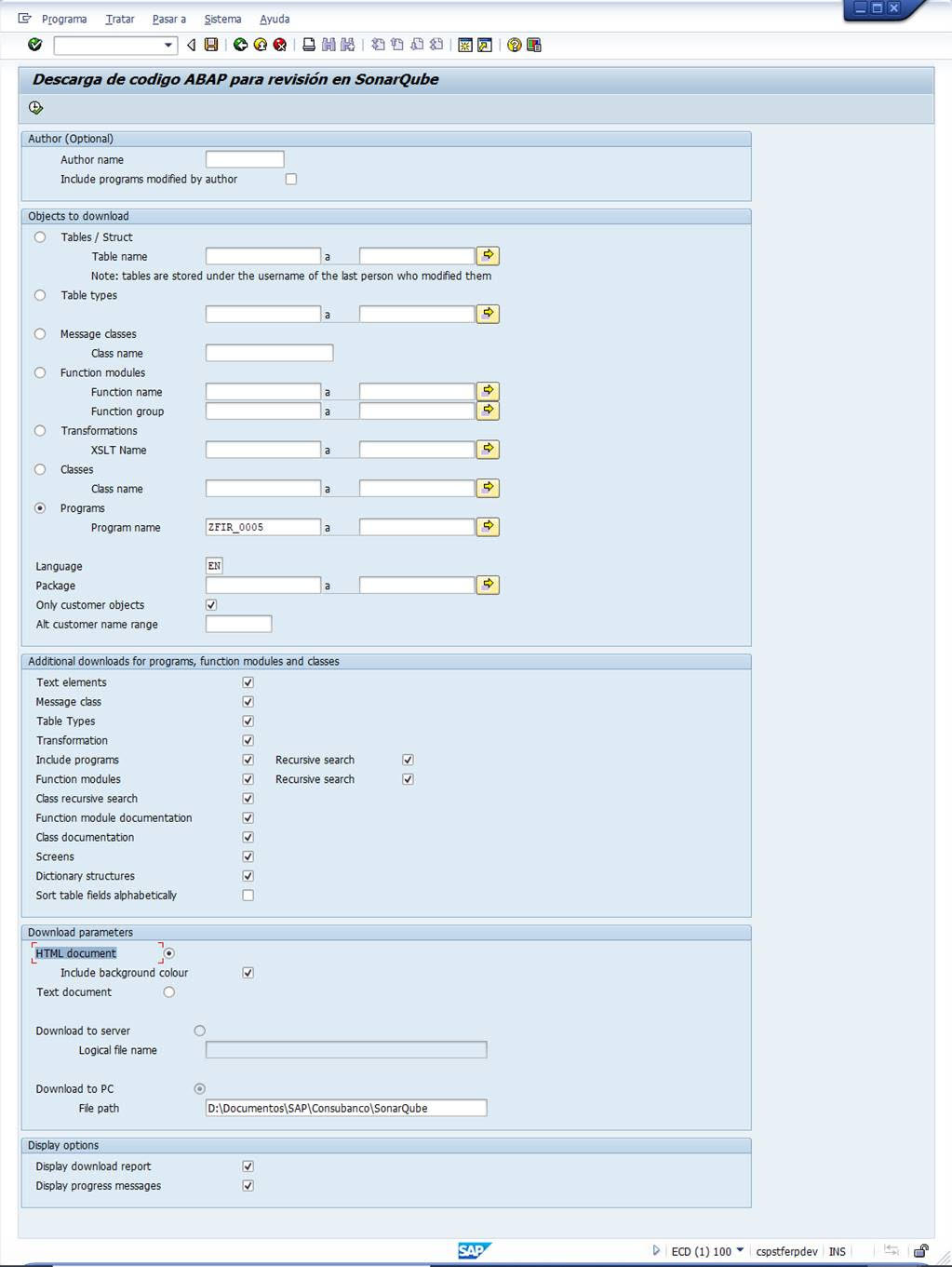Click the Generate Shortcut icon
The height and width of the screenshot is (1267, 952).
[485, 45]
